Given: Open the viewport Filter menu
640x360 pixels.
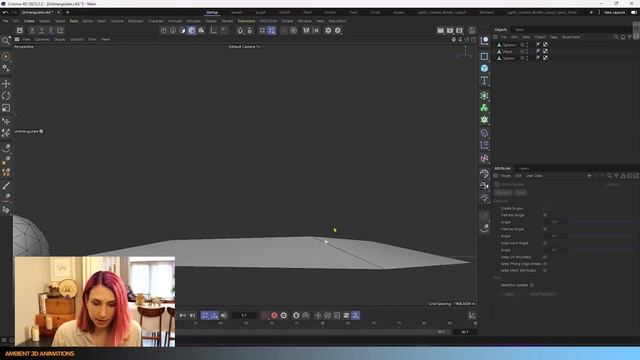Looking at the screenshot, I should pos(92,40).
